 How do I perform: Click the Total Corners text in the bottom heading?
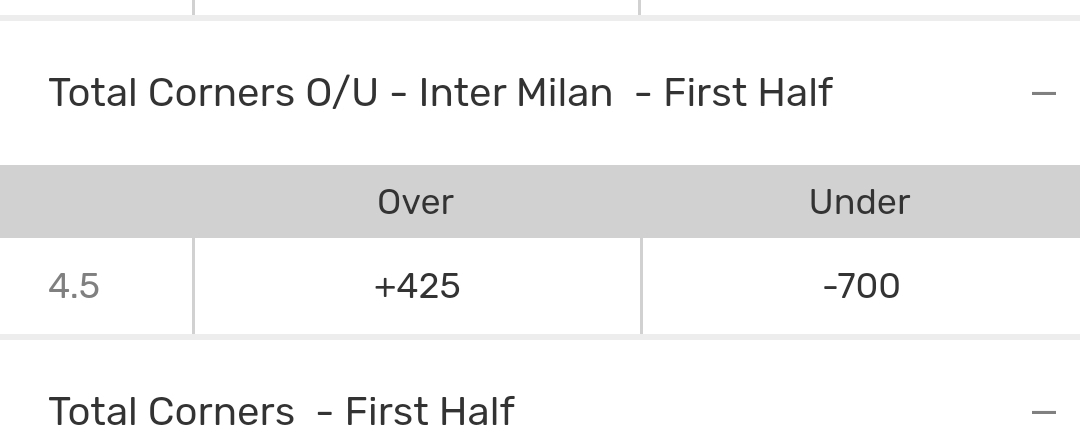point(171,412)
